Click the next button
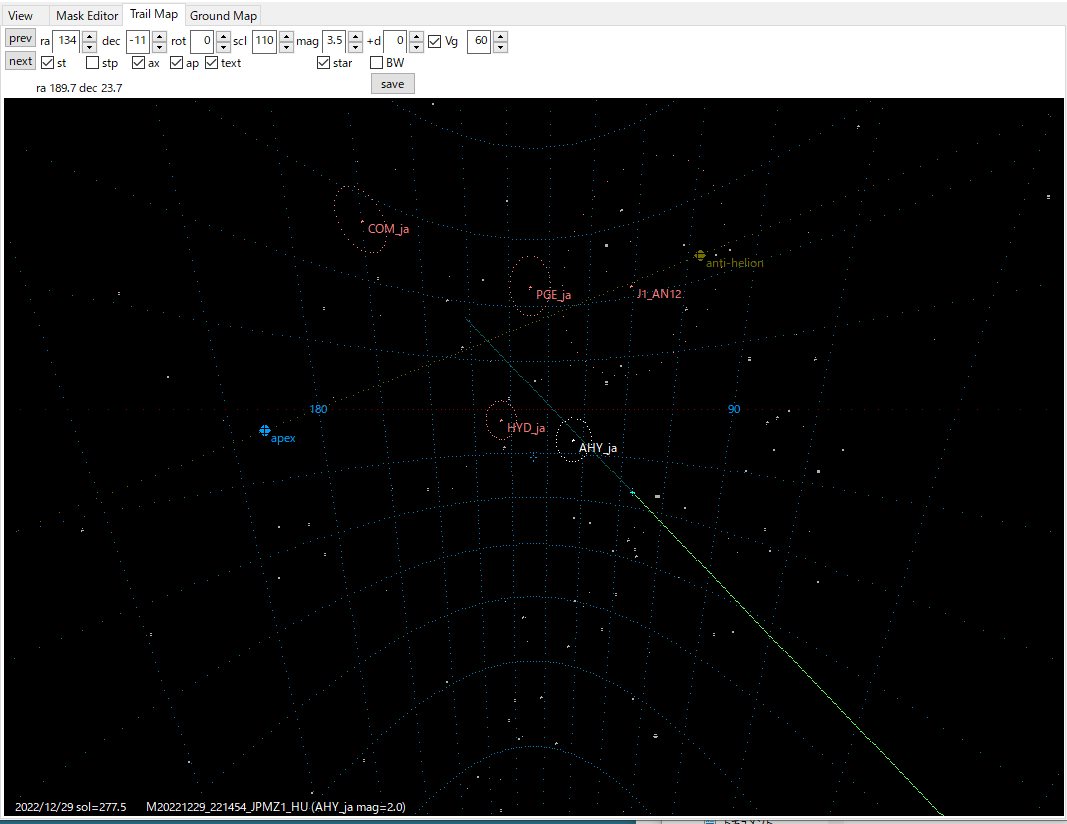 20,61
